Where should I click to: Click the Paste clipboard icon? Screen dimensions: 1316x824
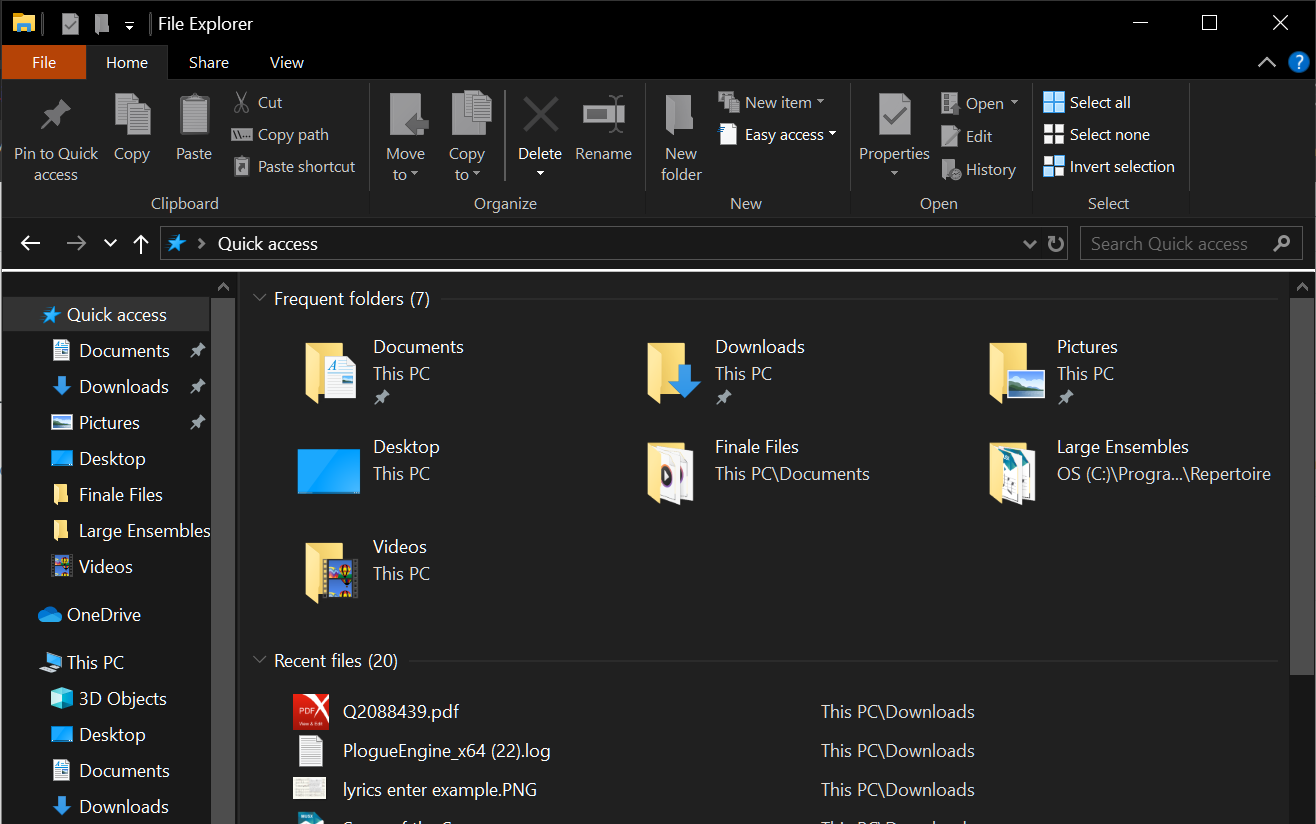(x=194, y=115)
